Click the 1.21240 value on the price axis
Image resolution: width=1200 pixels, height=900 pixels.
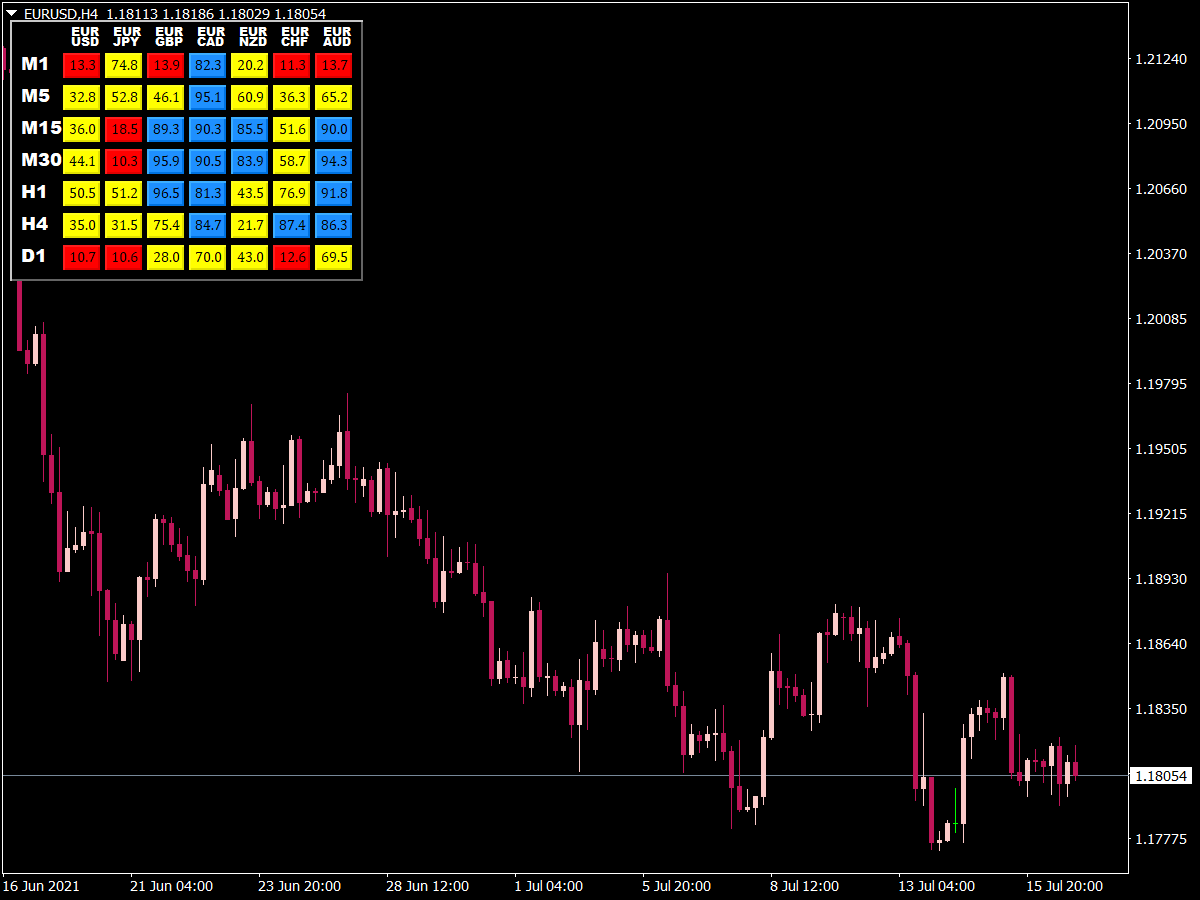1160,60
